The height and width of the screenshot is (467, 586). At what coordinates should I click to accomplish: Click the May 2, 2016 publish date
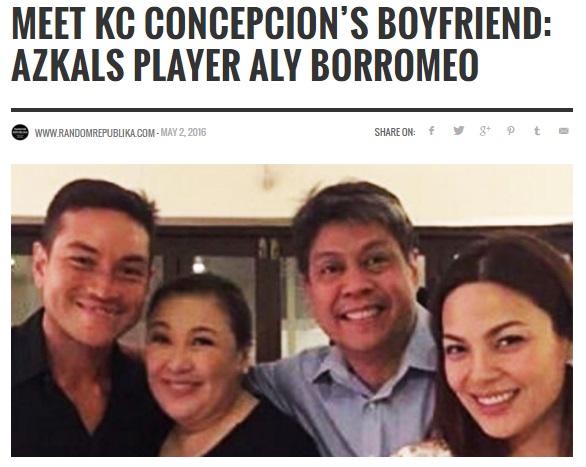(x=183, y=133)
